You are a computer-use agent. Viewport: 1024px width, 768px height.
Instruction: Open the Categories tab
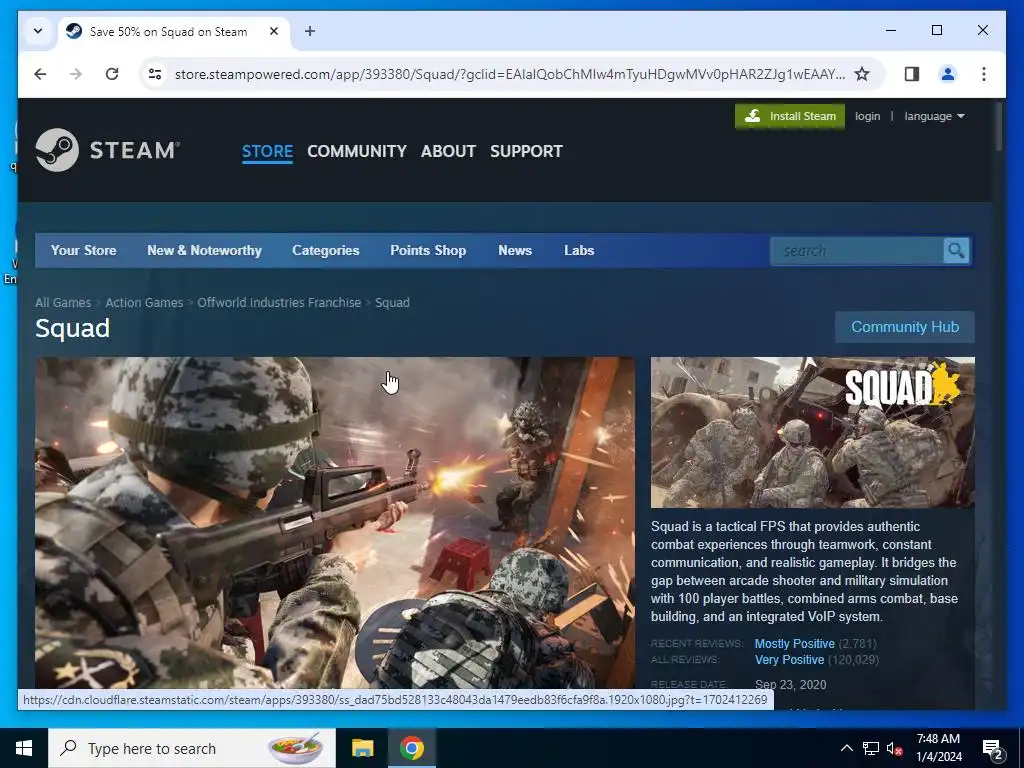tap(325, 251)
